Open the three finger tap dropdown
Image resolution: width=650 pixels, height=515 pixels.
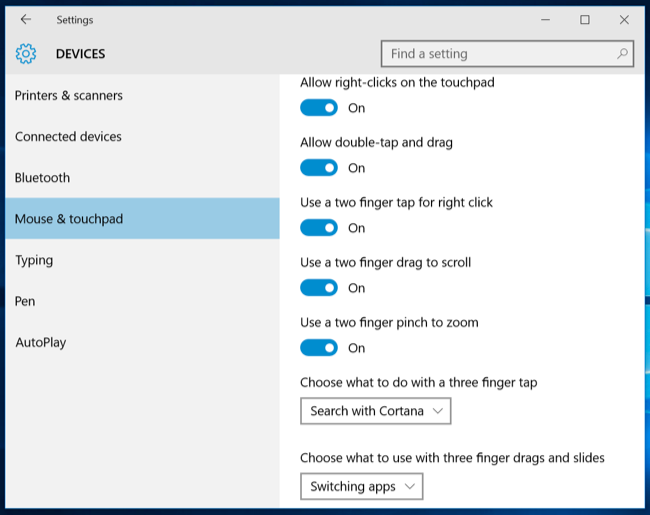[x=376, y=411]
